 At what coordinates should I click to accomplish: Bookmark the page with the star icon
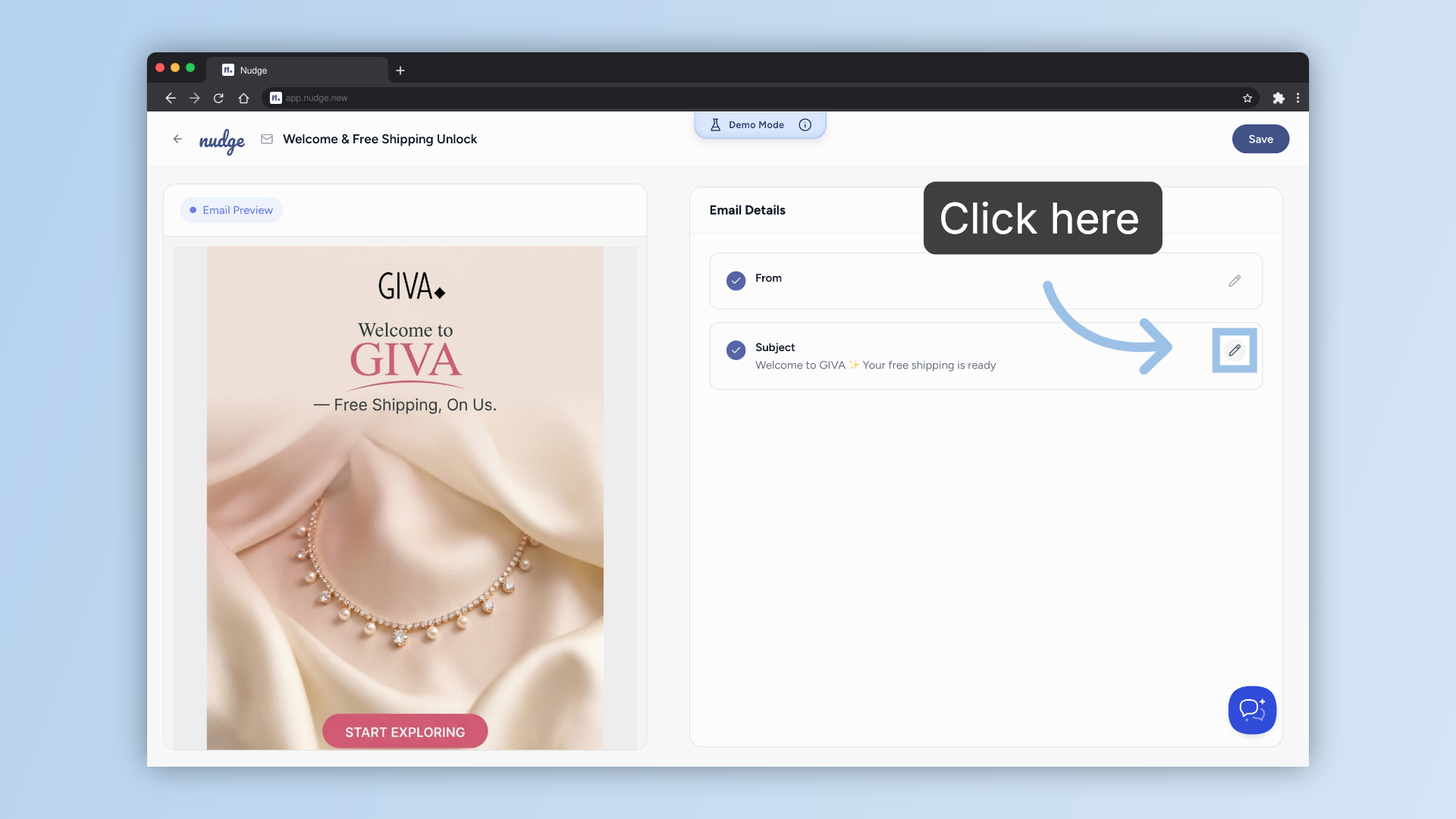[1247, 98]
